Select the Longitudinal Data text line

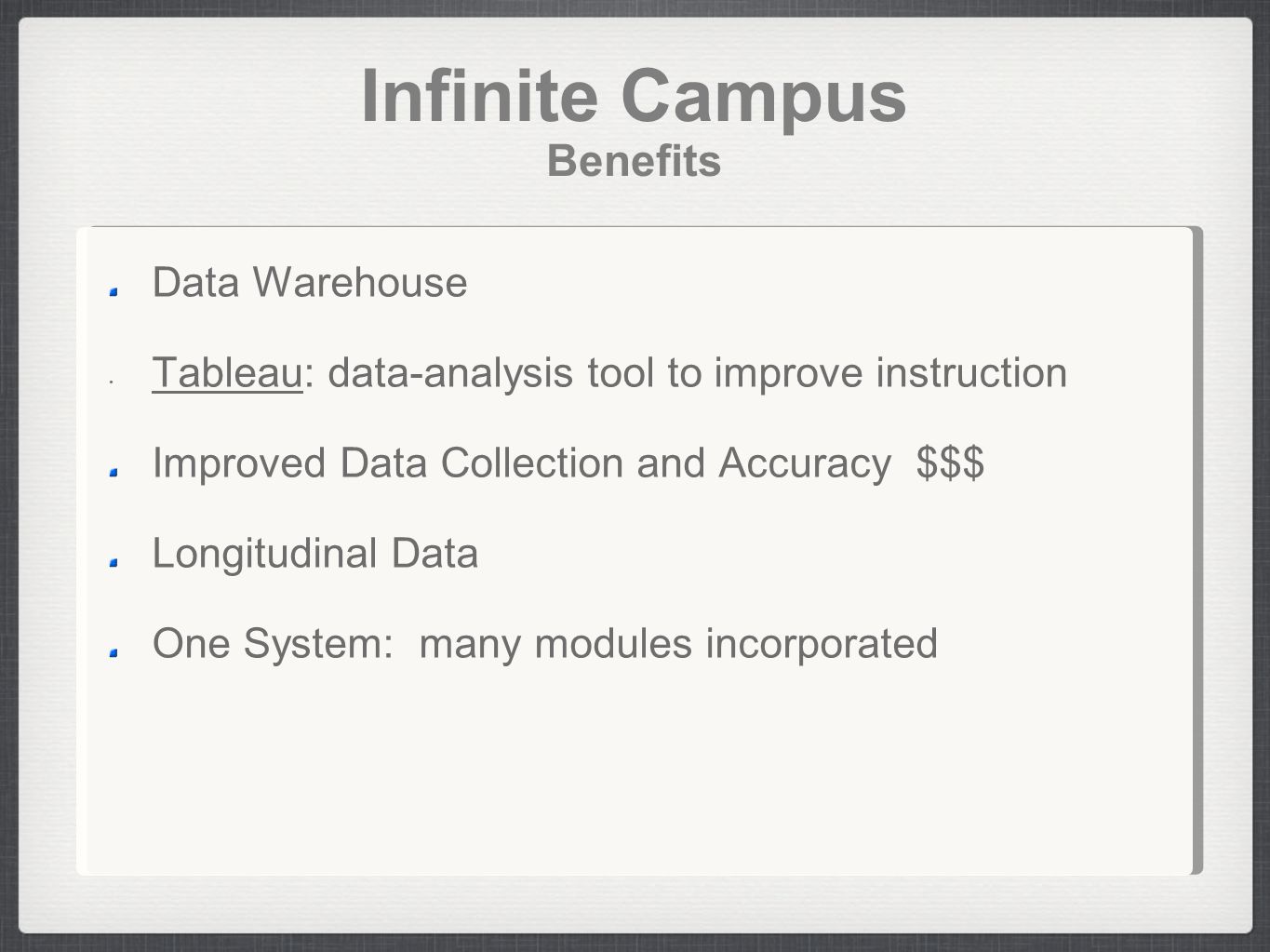pyautogui.click(x=315, y=554)
